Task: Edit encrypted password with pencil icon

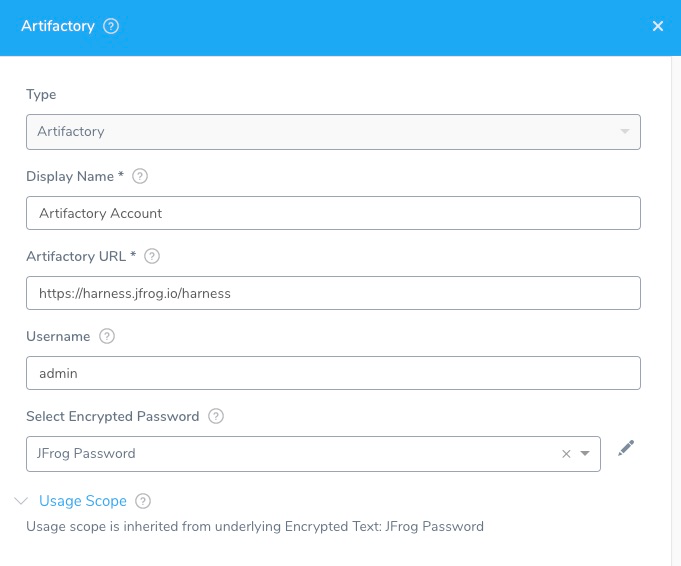Action: (x=626, y=448)
